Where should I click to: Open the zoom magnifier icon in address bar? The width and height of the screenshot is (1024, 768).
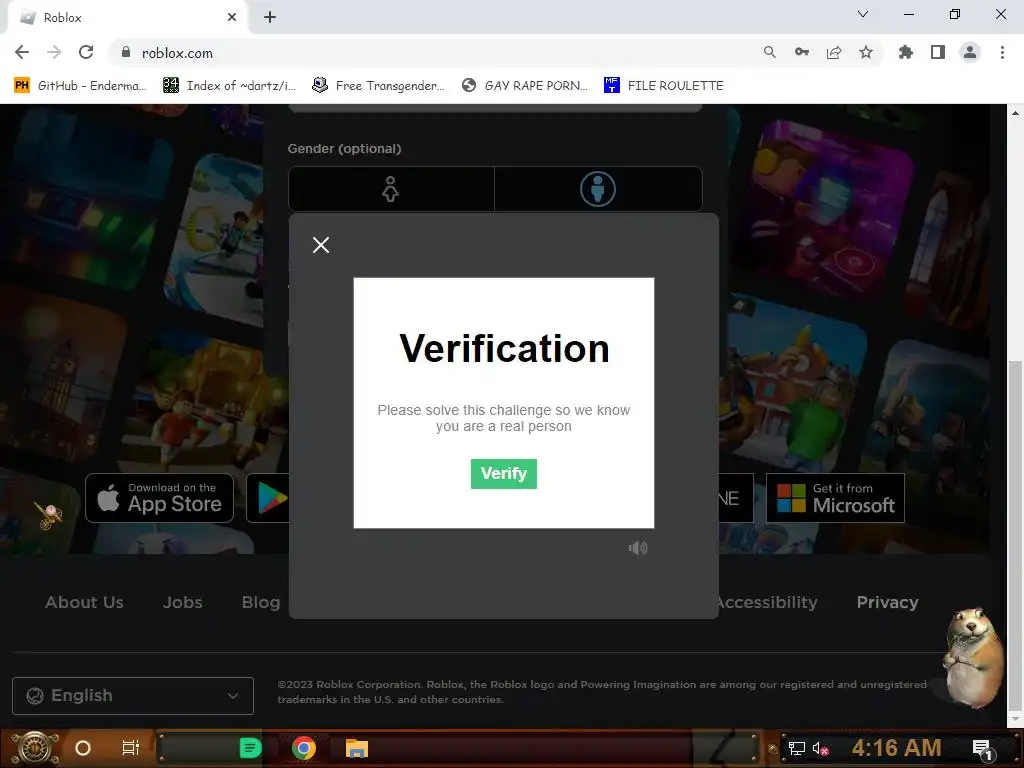point(770,53)
